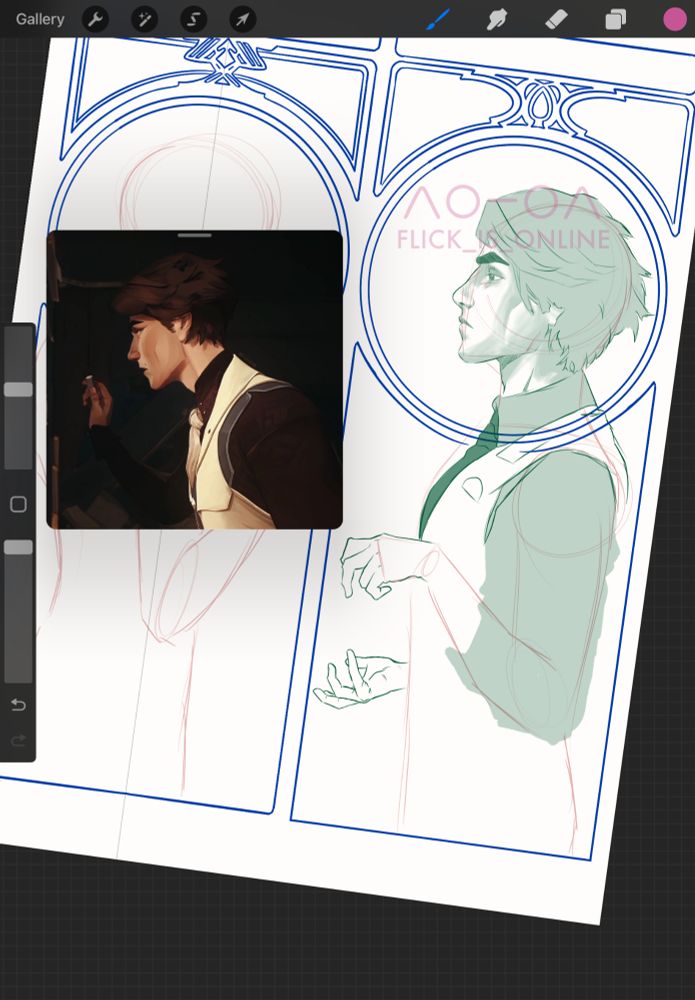This screenshot has height=1000, width=695.
Task: Open the Actions wrench menu
Action: (x=96, y=20)
